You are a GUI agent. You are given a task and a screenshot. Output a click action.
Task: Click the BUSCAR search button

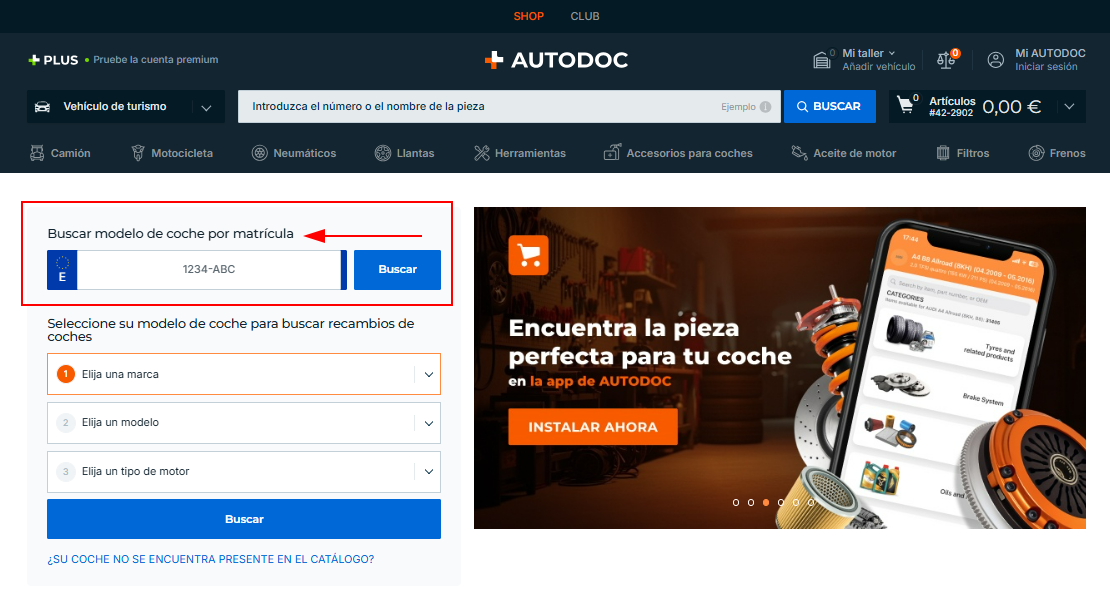[830, 106]
